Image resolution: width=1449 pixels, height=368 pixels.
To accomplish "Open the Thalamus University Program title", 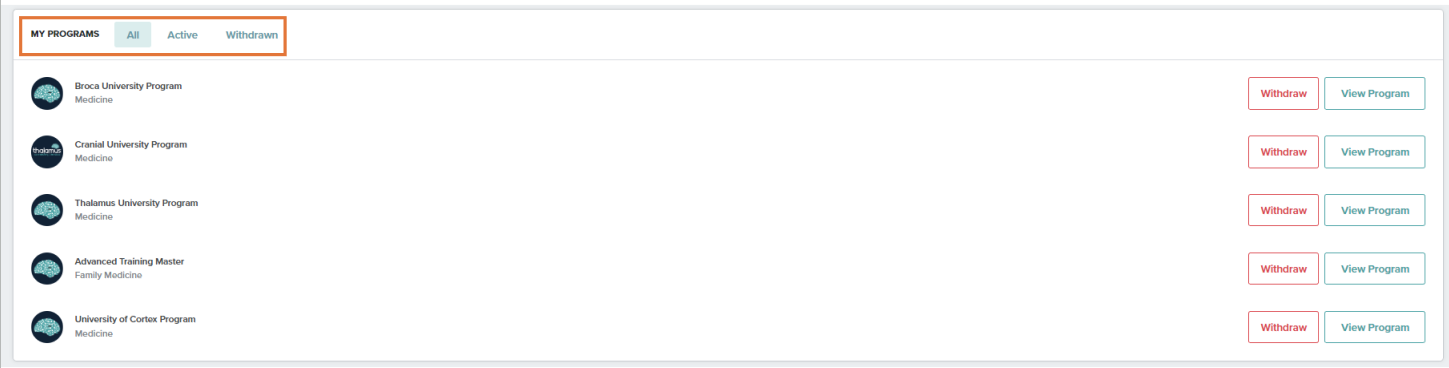I will tap(136, 203).
